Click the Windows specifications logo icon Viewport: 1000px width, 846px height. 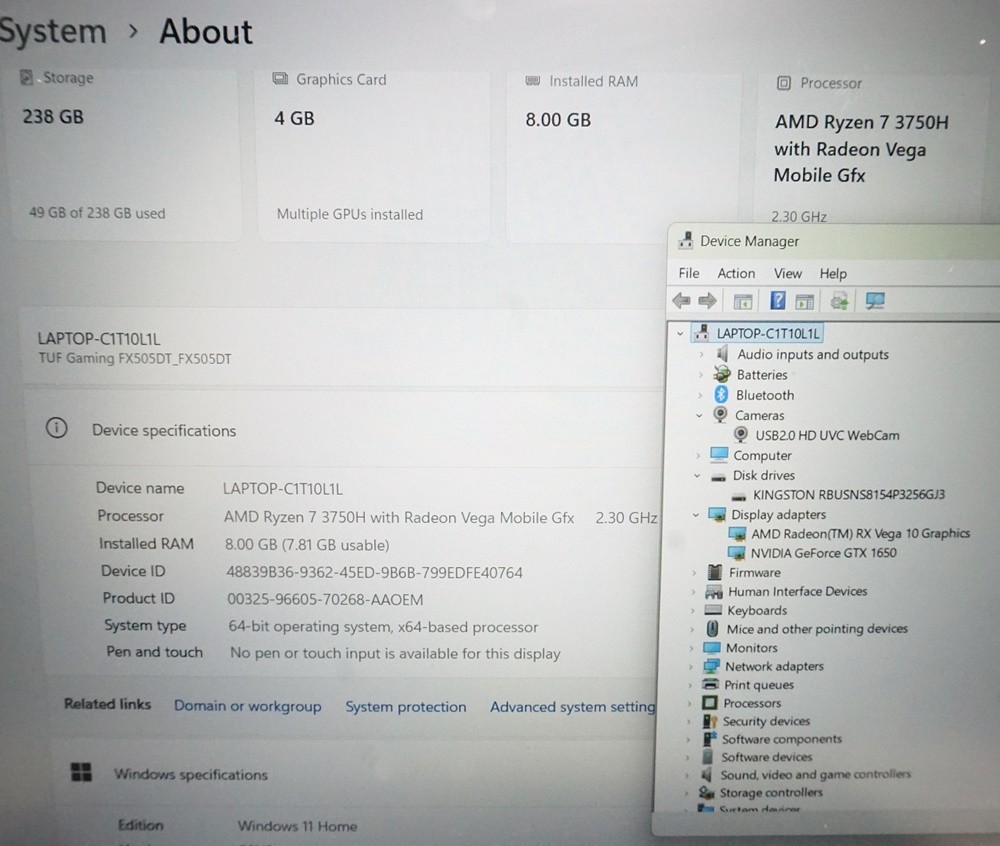(81, 772)
